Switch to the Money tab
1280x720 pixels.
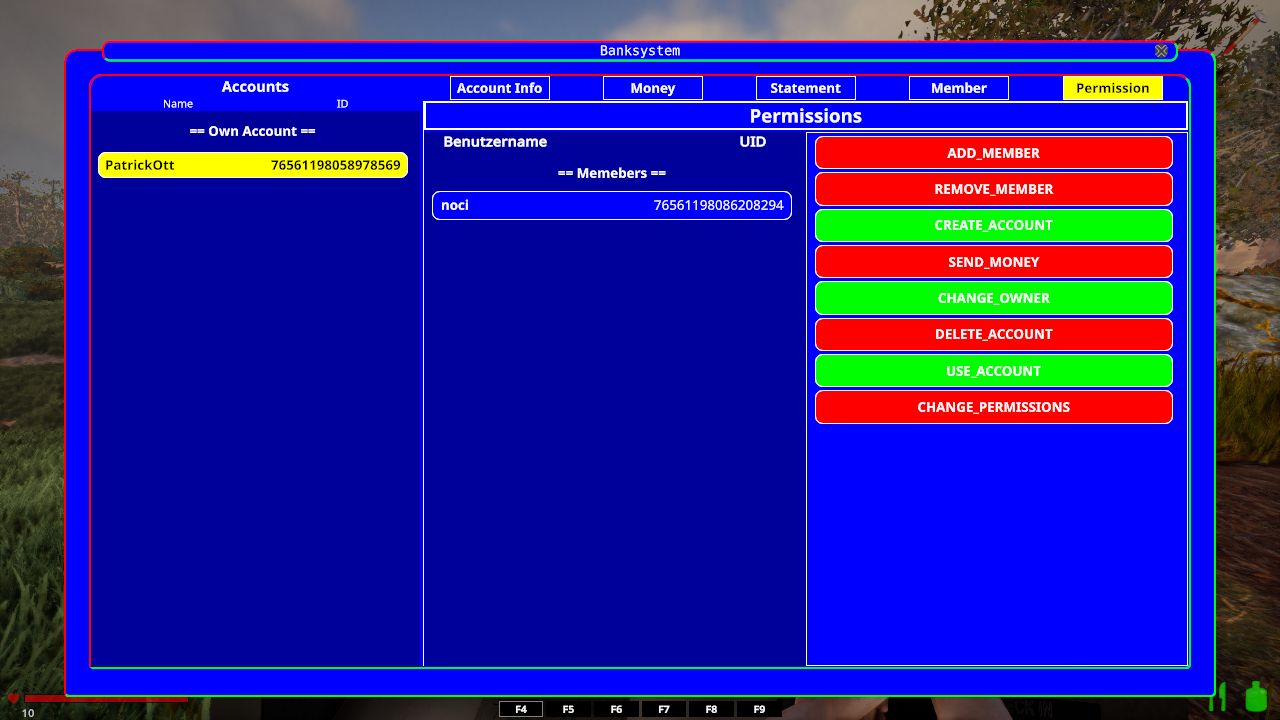[652, 88]
